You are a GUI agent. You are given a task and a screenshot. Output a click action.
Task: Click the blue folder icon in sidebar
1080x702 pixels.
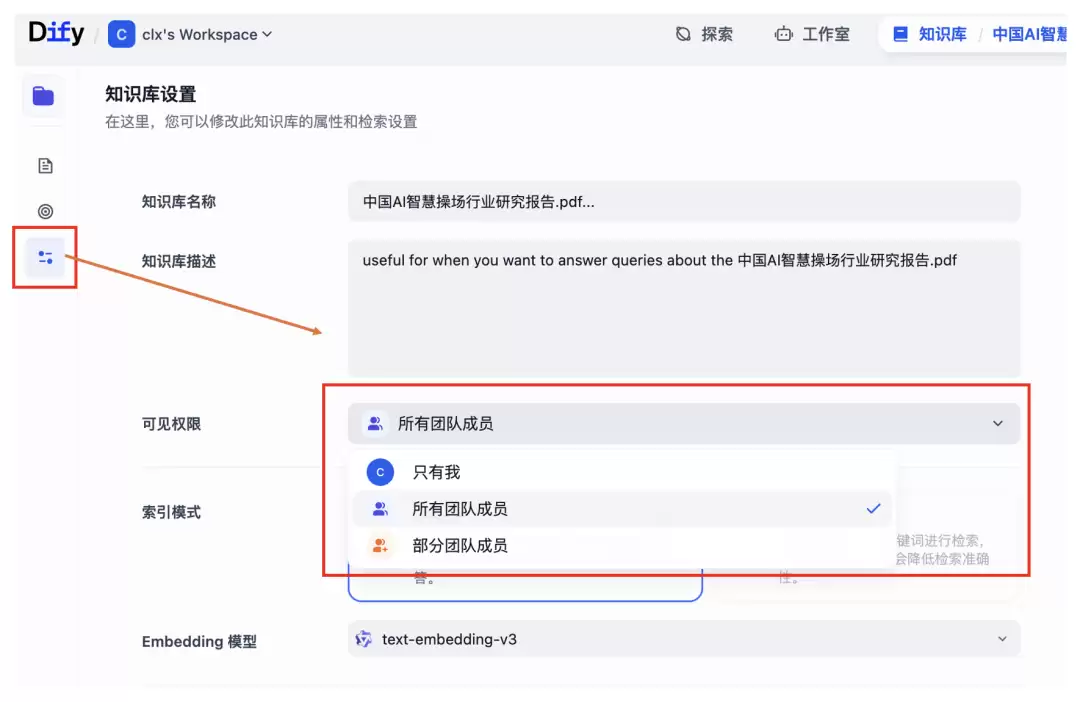pos(43,96)
